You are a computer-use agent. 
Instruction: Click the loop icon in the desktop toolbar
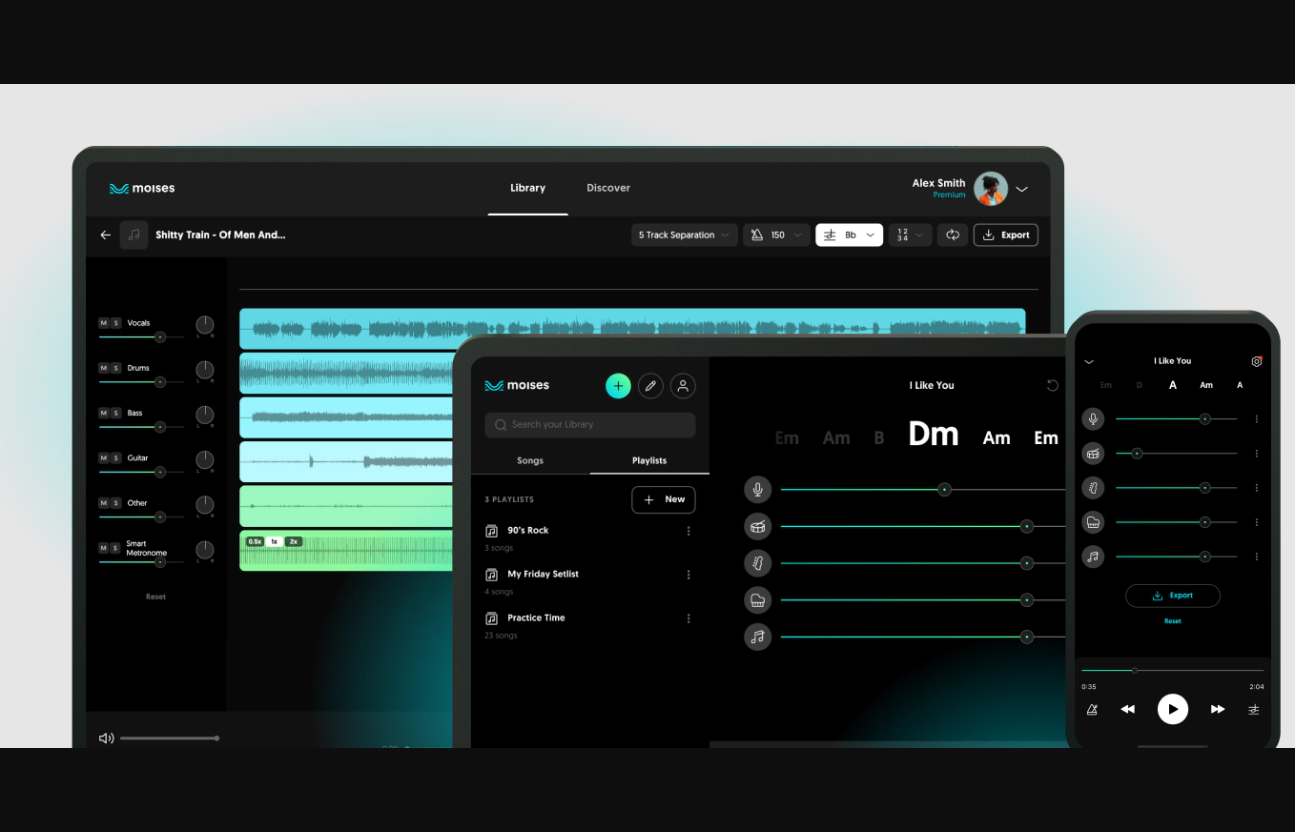point(952,235)
